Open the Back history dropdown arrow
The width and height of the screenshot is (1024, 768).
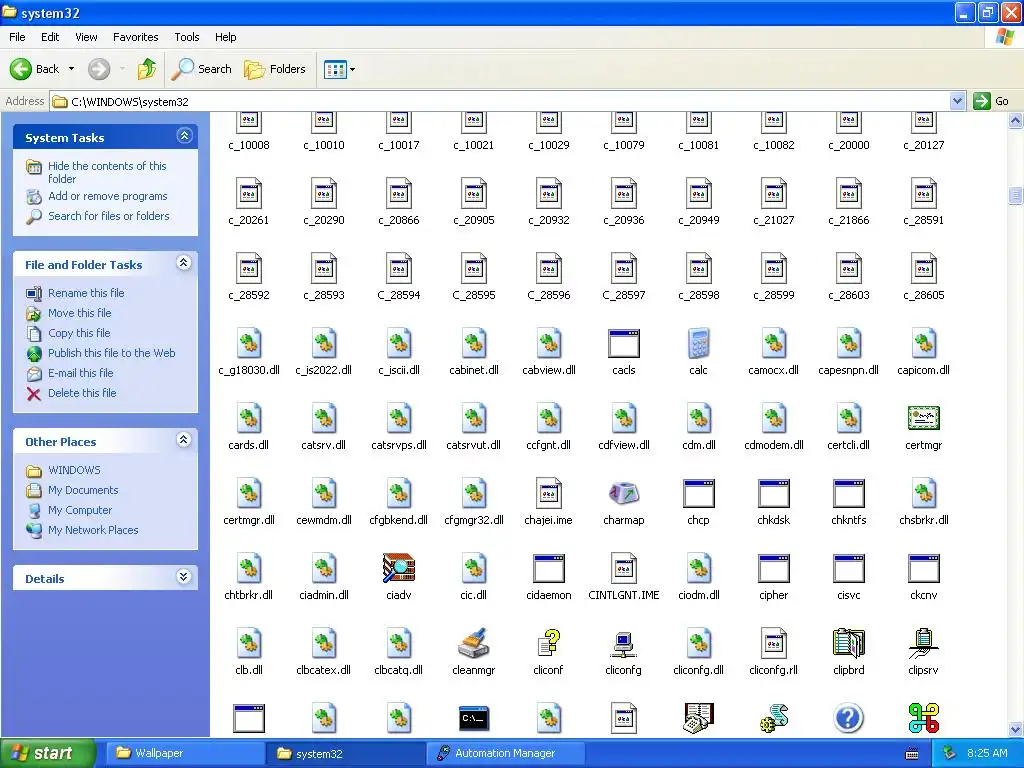point(71,69)
